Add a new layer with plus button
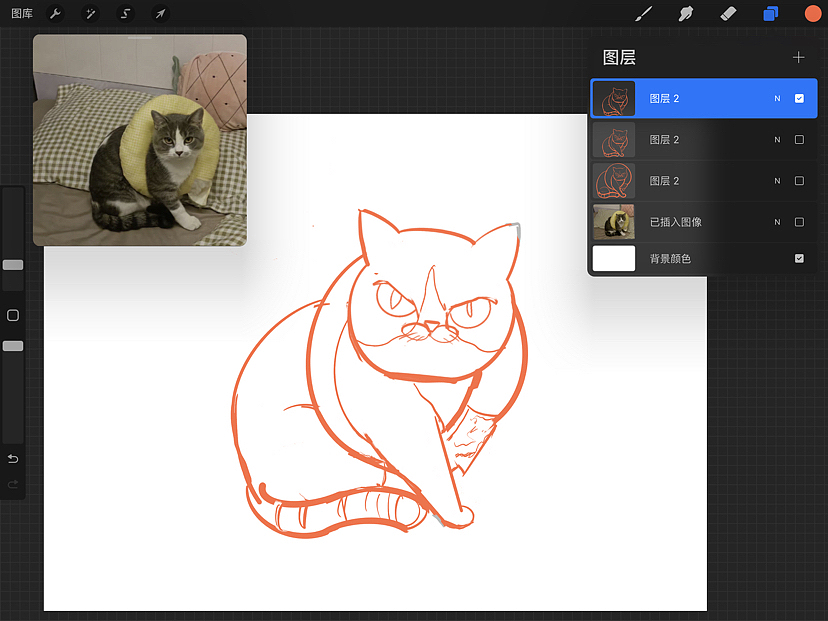This screenshot has width=828, height=621. pyautogui.click(x=798, y=57)
